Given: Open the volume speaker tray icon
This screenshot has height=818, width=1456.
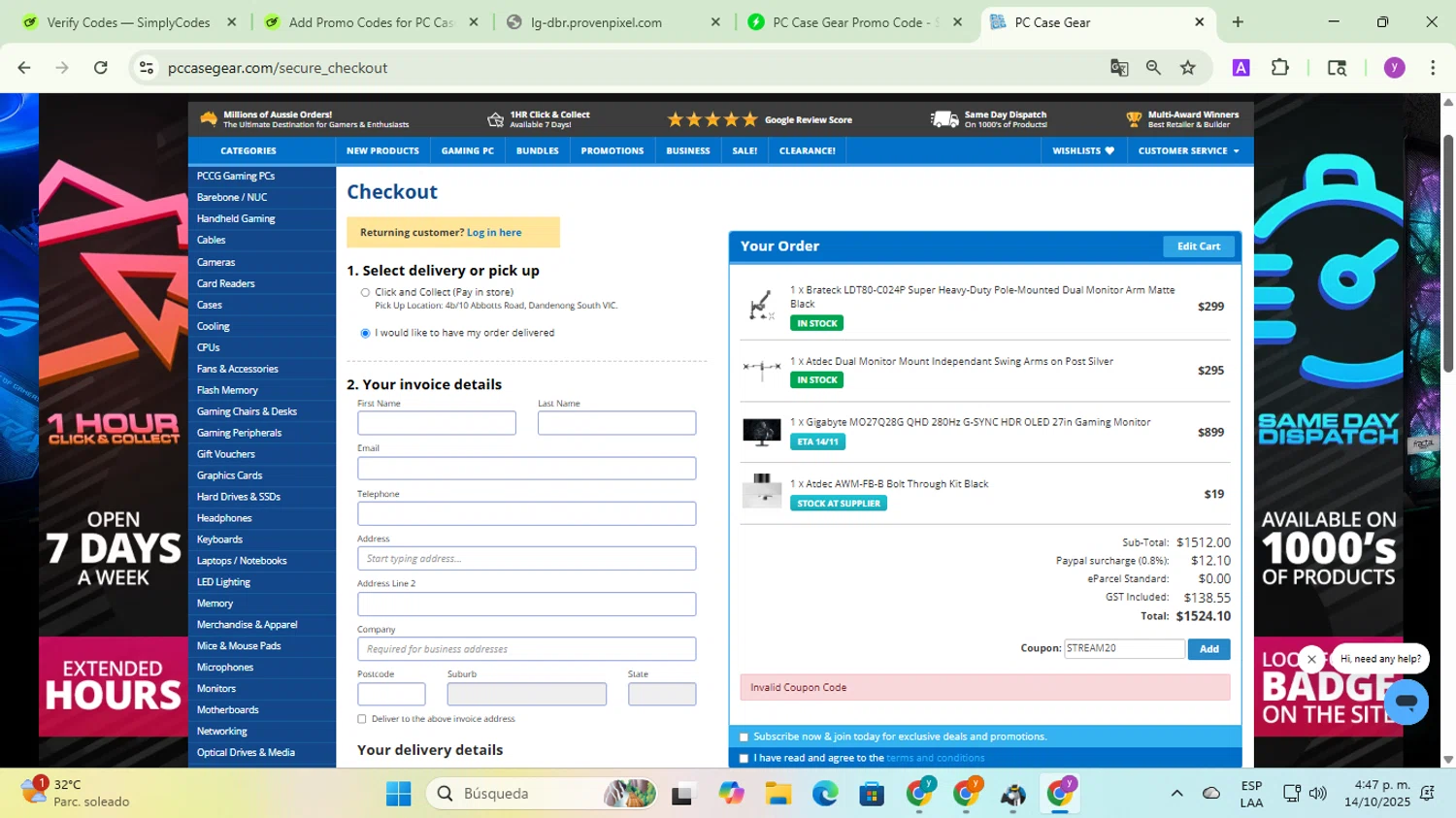Looking at the screenshot, I should 1317,794.
